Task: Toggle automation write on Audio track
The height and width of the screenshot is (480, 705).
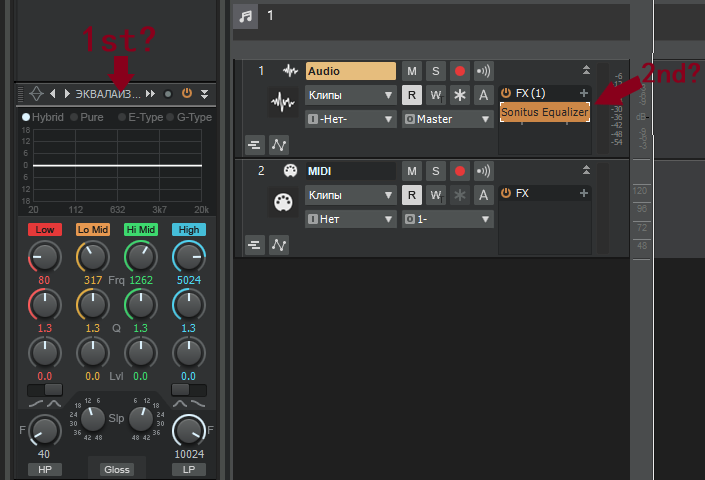Action: point(436,95)
